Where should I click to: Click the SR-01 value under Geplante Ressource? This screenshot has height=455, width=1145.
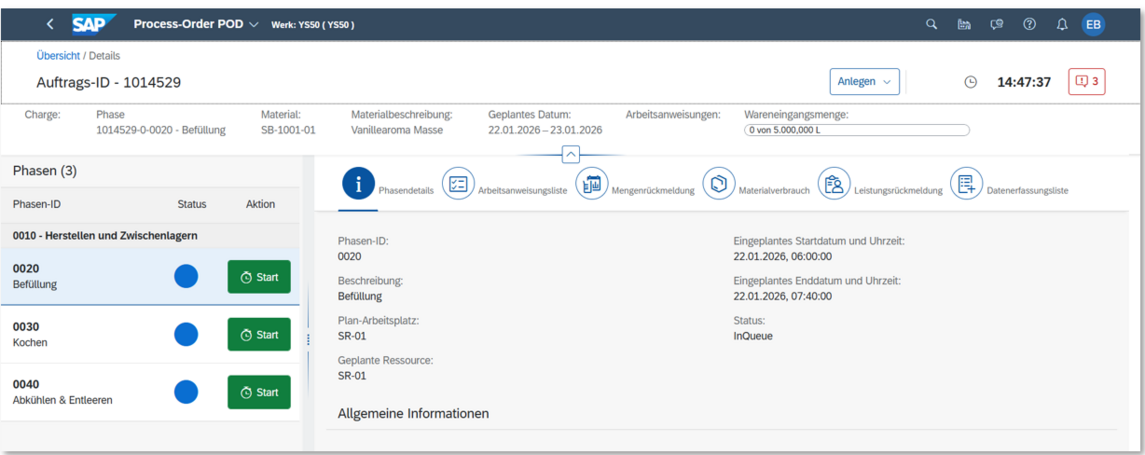pyautogui.click(x=352, y=375)
